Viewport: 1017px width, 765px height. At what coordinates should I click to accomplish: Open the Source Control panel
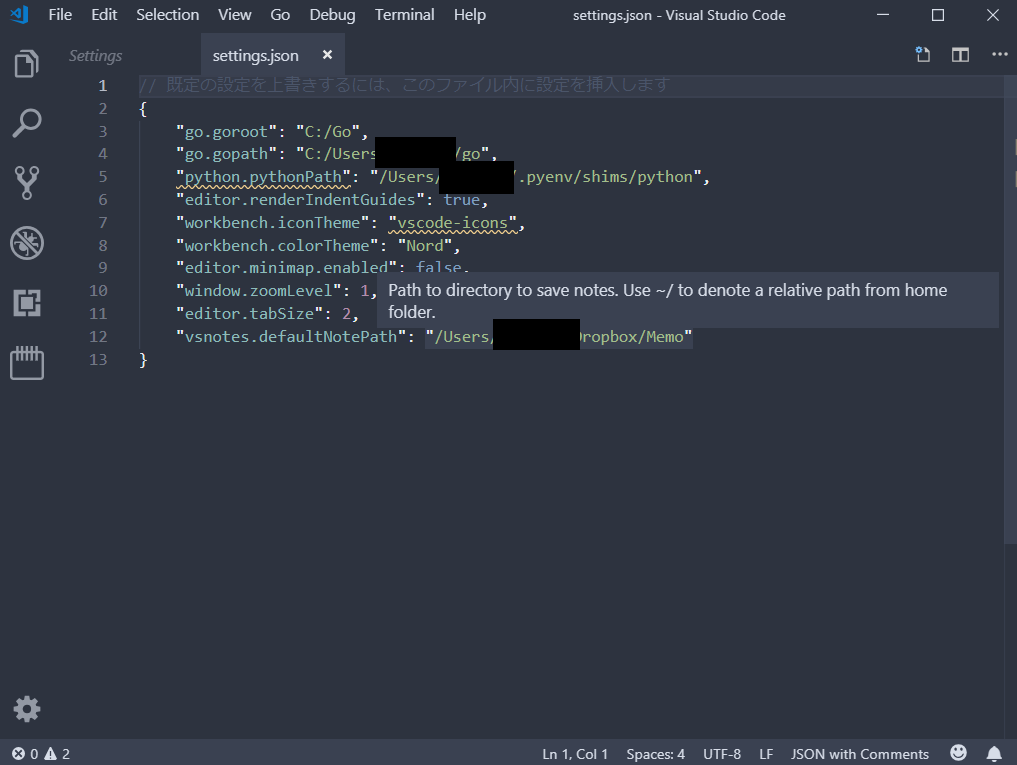(25, 182)
